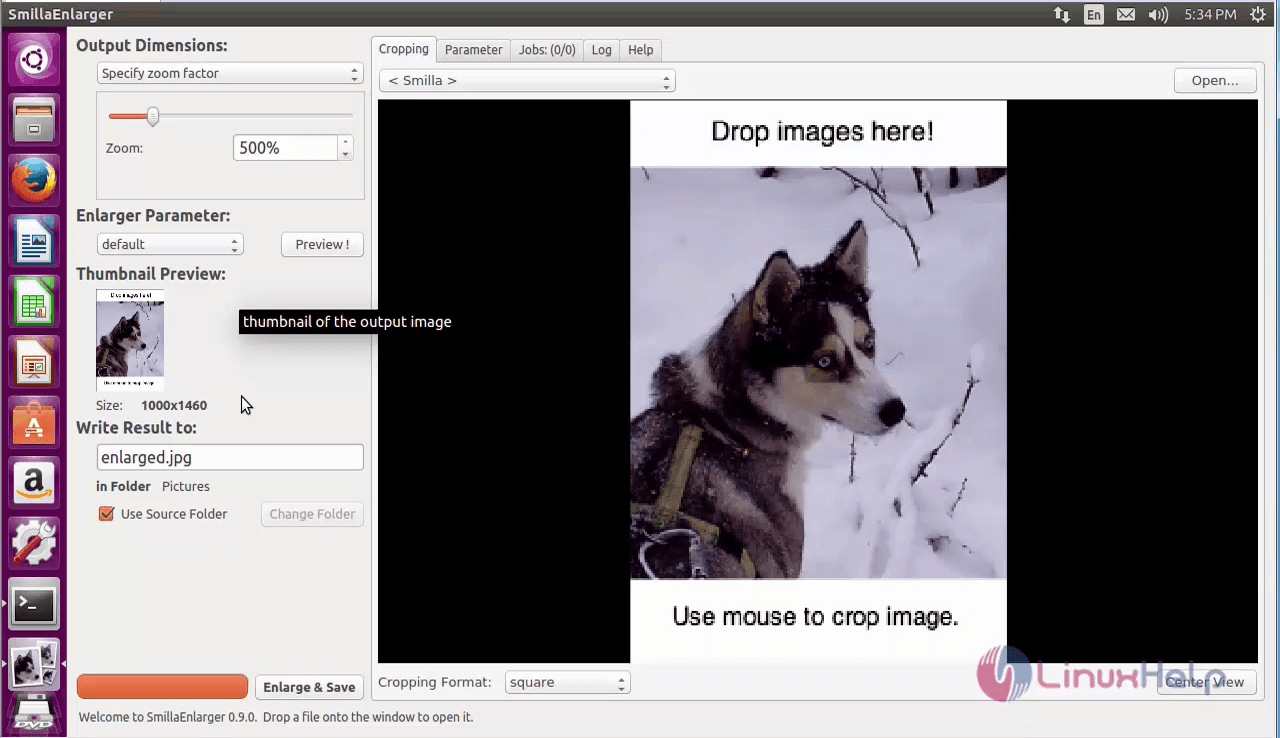
Task: Open the Log tab
Action: (601, 50)
